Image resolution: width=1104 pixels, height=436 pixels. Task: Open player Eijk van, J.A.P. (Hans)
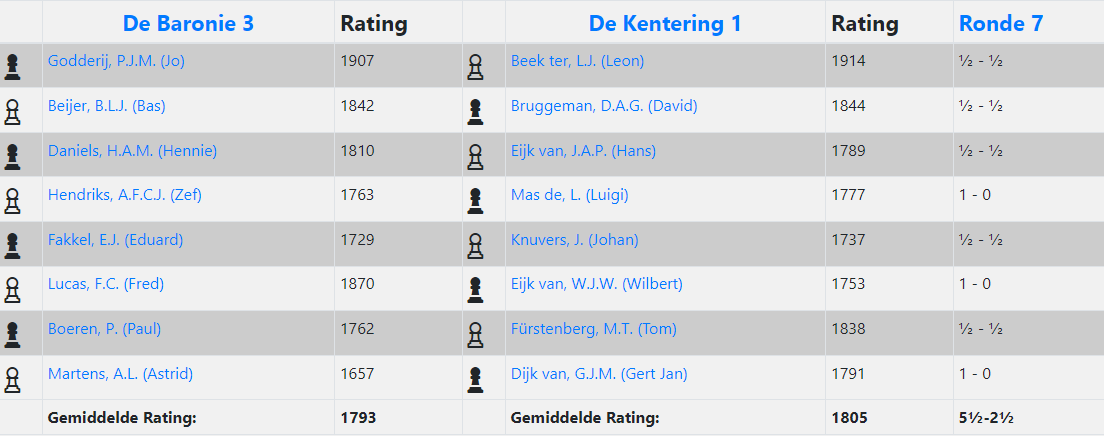[584, 151]
